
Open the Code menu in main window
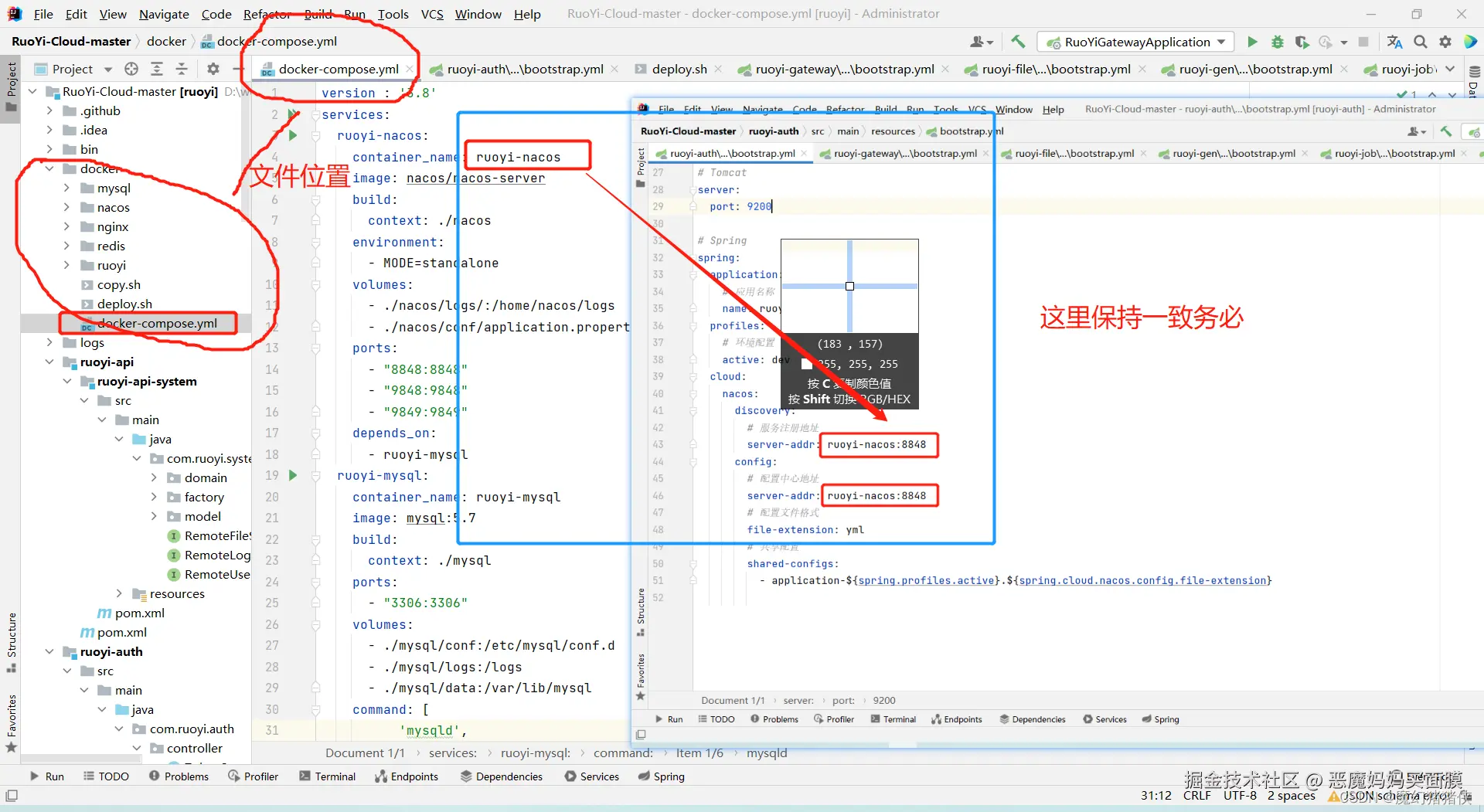coord(216,14)
